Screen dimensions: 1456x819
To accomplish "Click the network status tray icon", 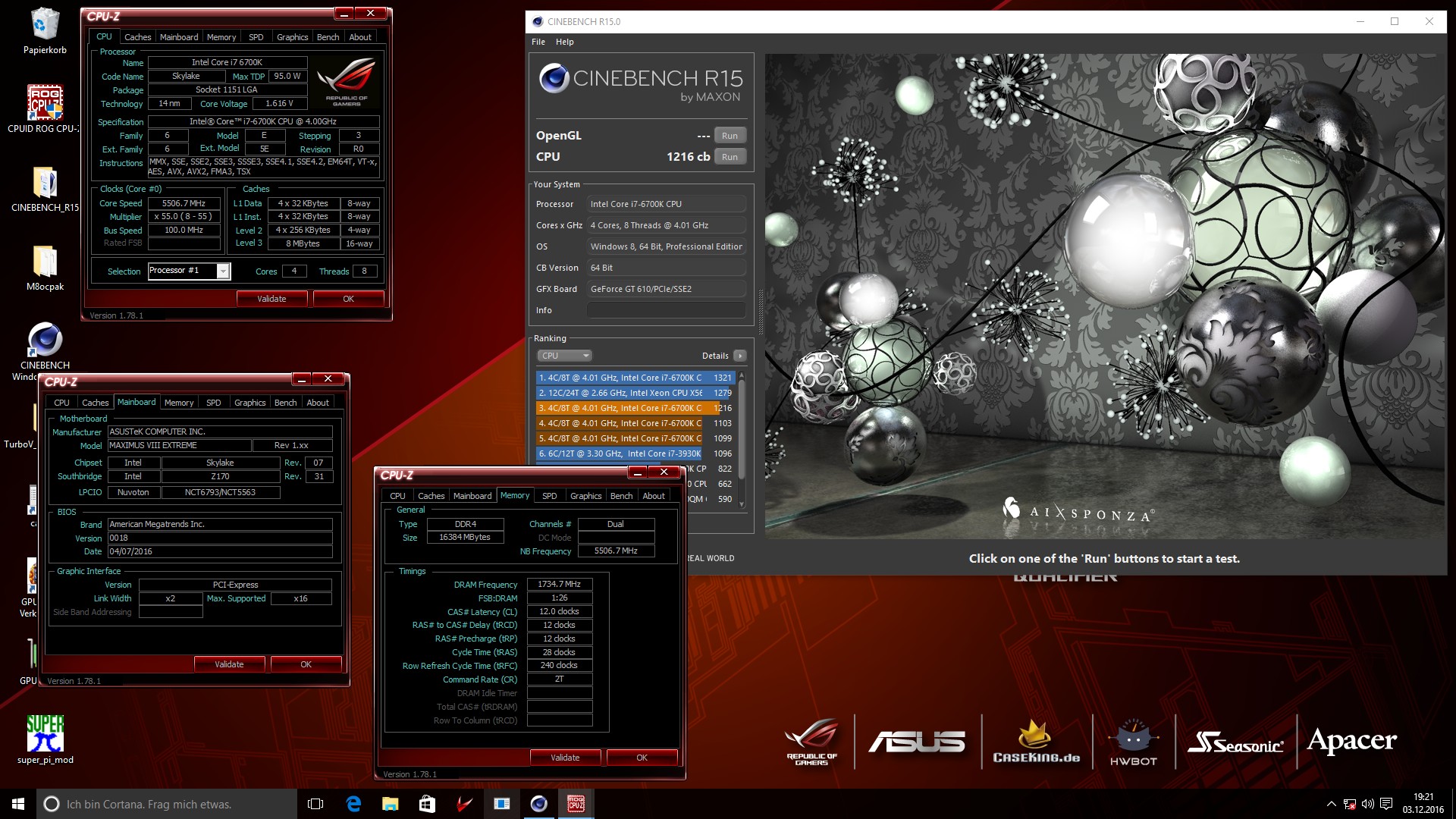I will [1350, 804].
